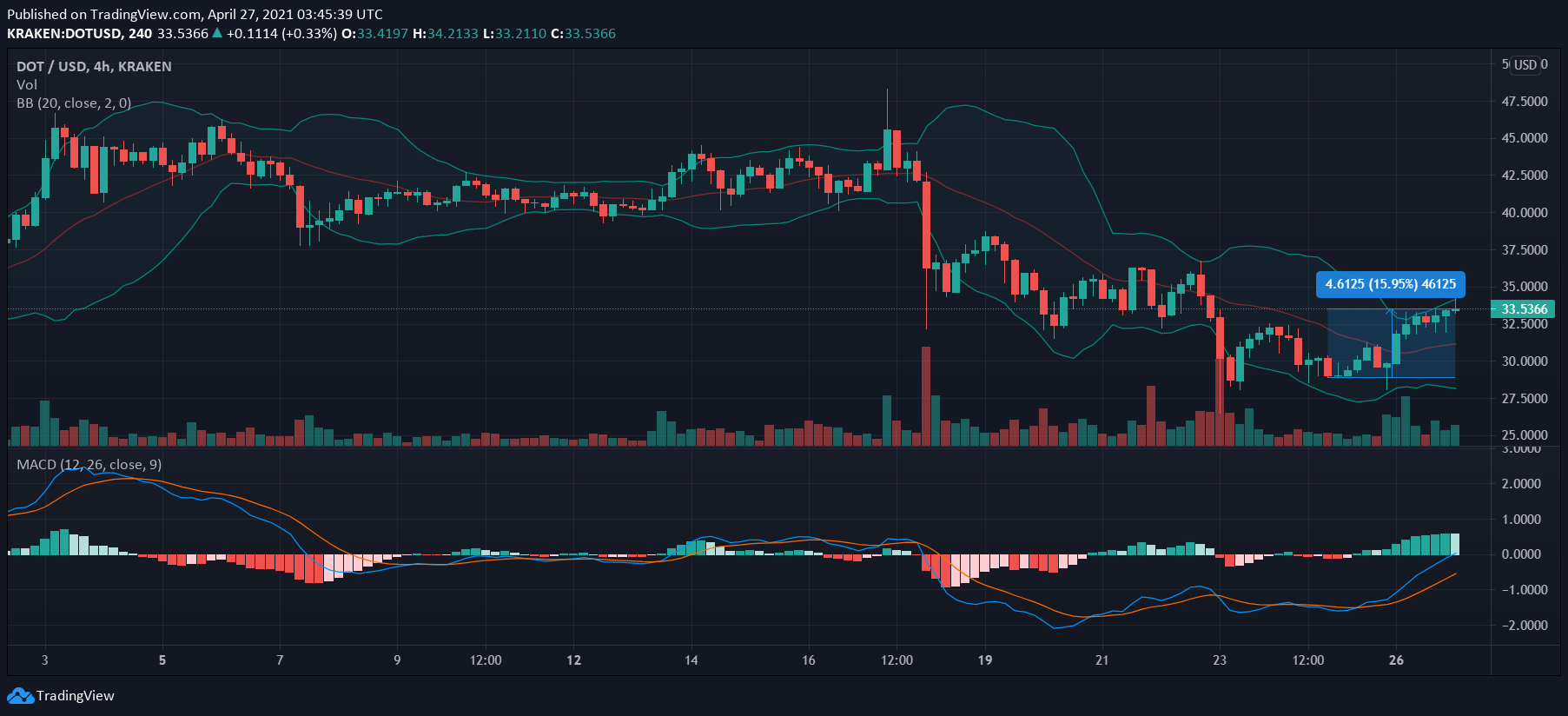Click the 45.0000 price axis label
Viewport: 1568px width, 716px height.
[x=1525, y=137]
